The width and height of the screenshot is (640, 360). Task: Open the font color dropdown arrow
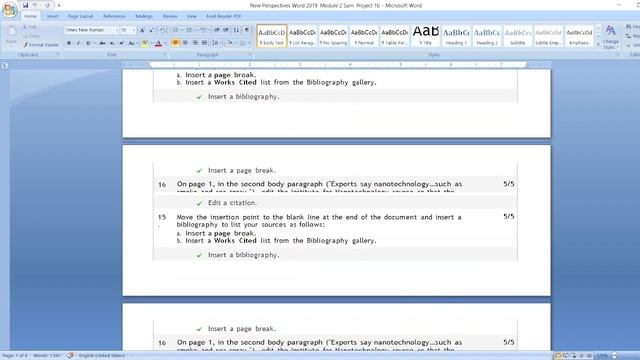164,43
